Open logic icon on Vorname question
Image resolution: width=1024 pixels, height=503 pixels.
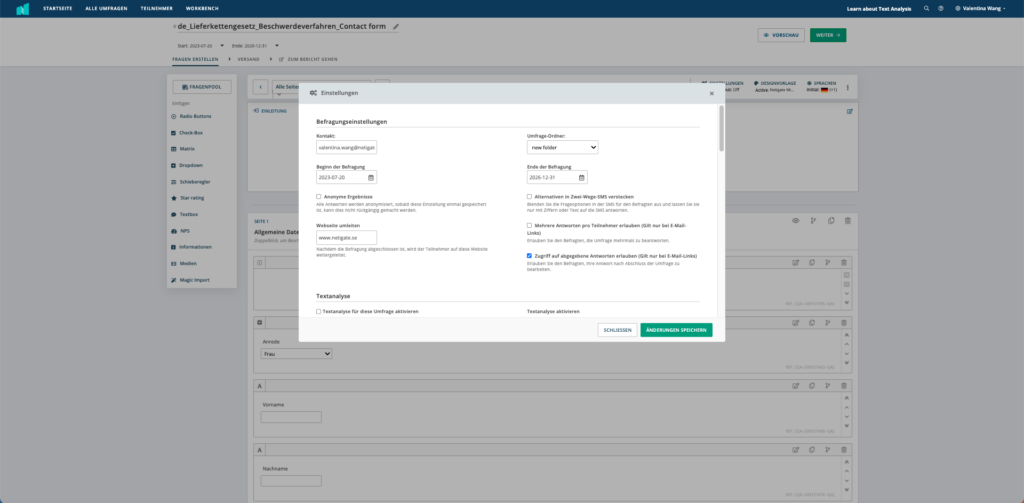(827, 386)
